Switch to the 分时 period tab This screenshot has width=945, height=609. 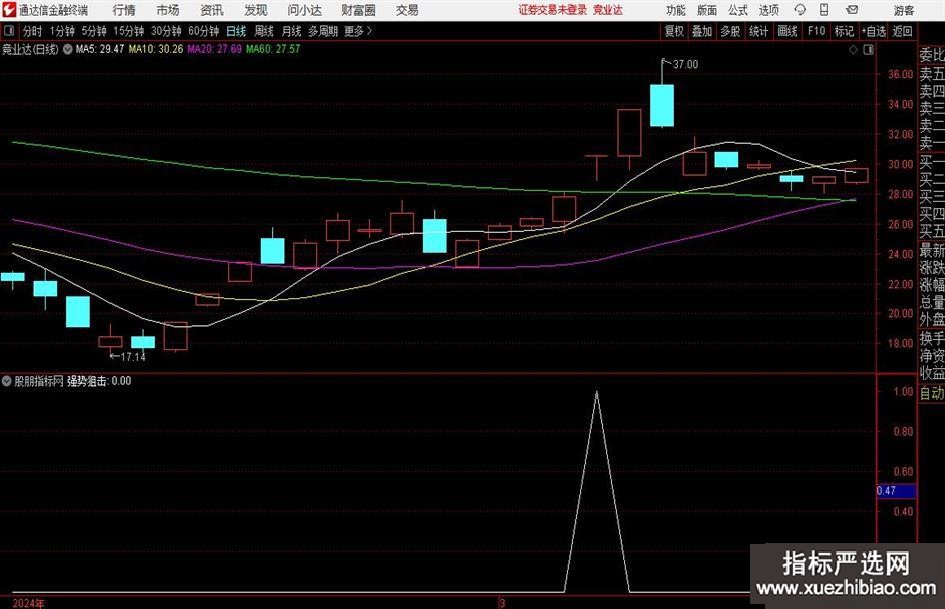click(x=33, y=31)
